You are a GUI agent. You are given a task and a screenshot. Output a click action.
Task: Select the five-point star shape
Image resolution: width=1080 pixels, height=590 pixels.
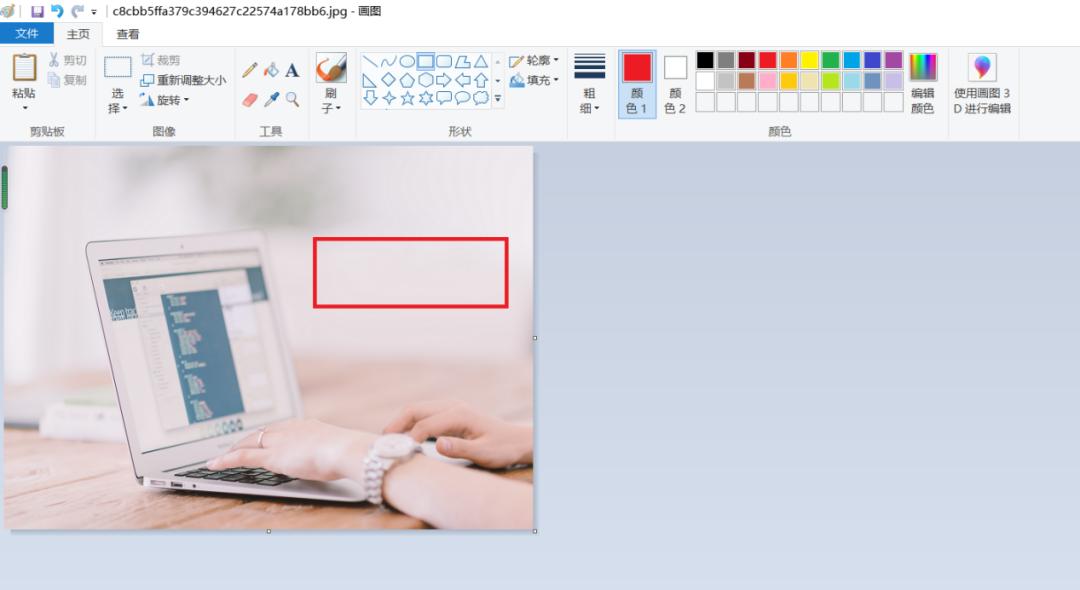407,98
